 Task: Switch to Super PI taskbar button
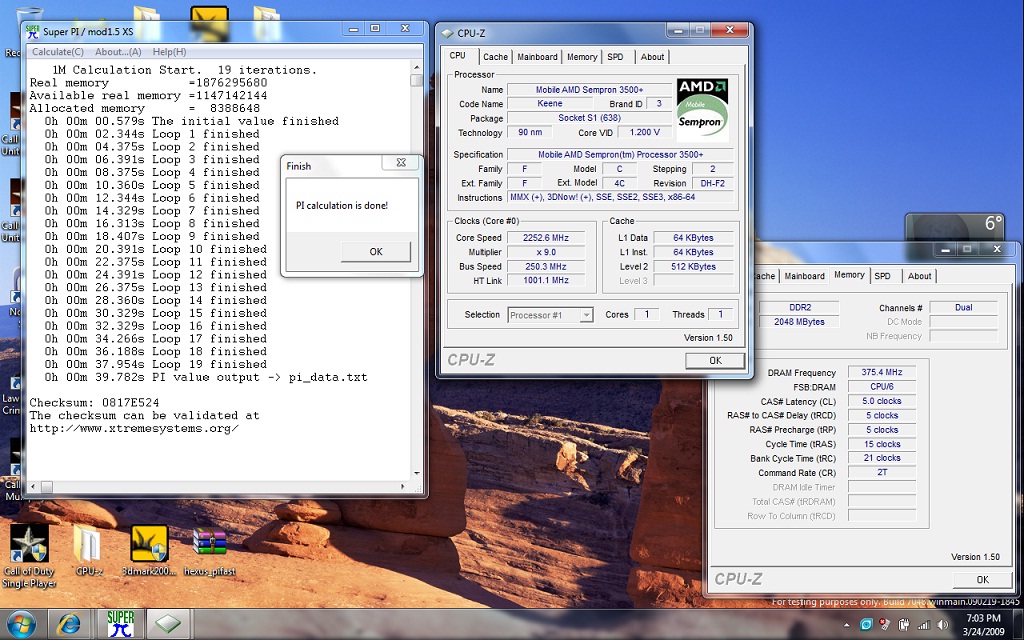(120, 625)
